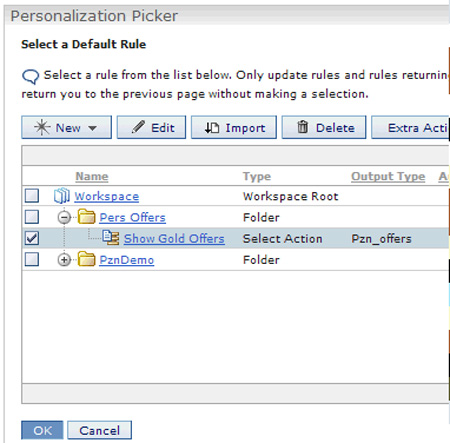
Task: Click the speech bubble help icon
Action: [x=31, y=77]
